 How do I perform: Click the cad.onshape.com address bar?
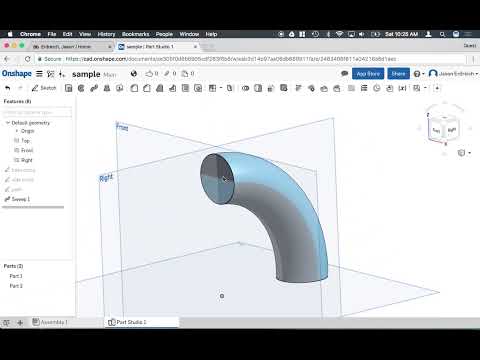(251, 59)
